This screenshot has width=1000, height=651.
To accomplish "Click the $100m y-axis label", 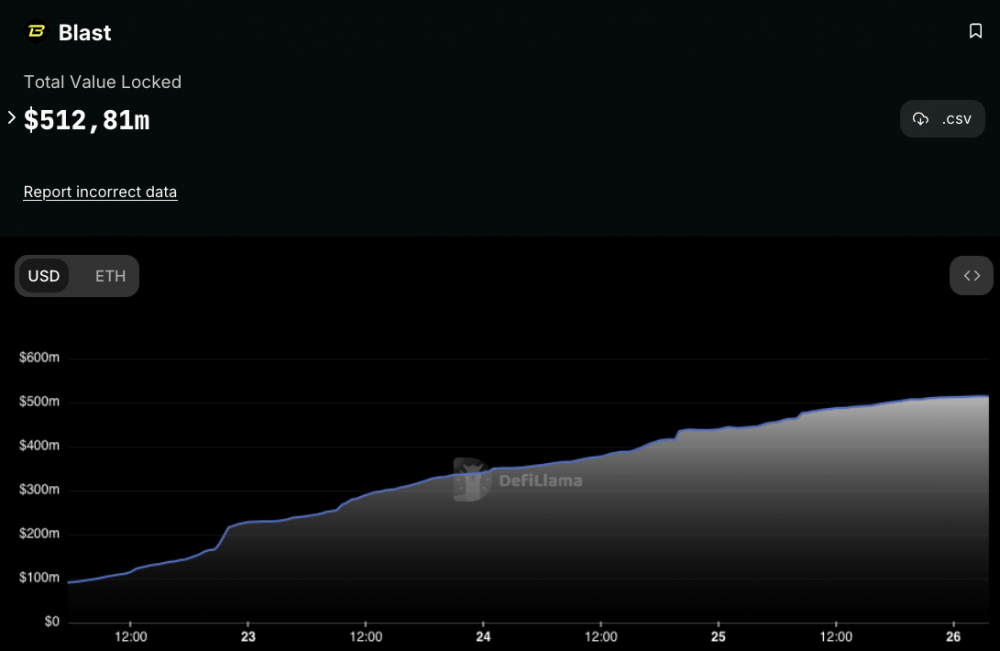I will click(x=39, y=578).
